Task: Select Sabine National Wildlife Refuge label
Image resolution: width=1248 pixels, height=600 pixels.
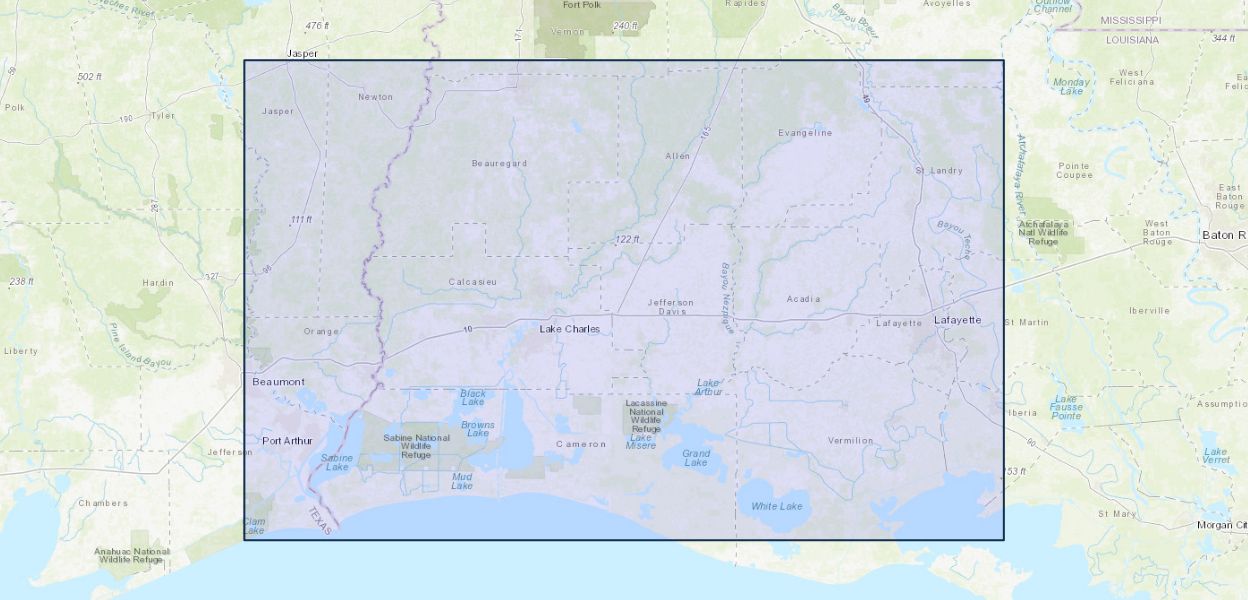Action: (x=416, y=446)
